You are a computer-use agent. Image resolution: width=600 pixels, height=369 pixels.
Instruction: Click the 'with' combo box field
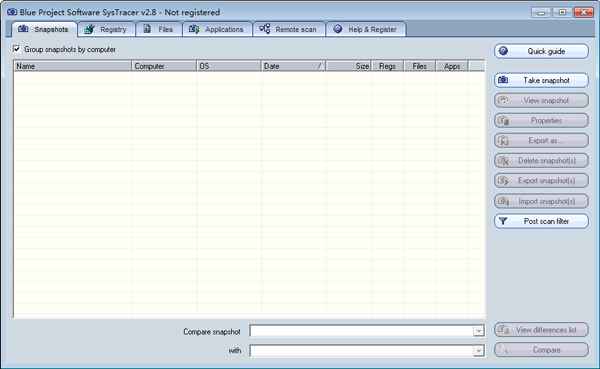367,351
